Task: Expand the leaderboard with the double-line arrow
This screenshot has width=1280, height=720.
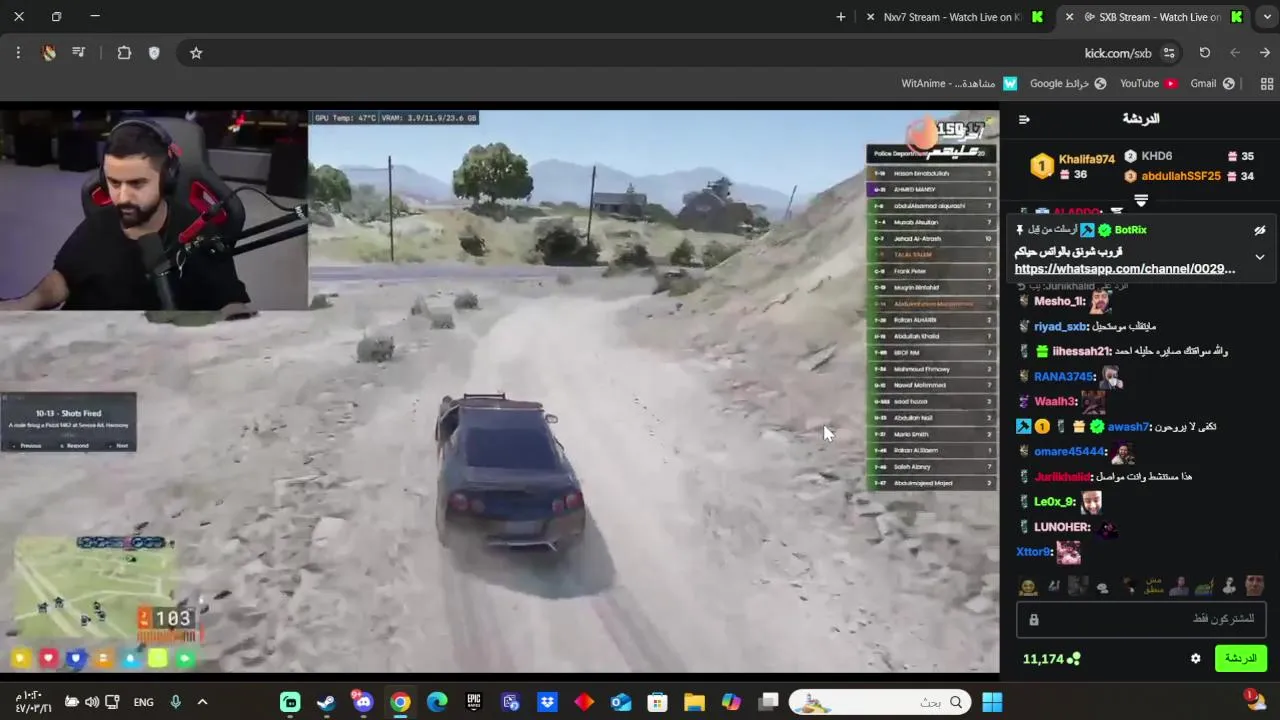Action: pos(1140,200)
